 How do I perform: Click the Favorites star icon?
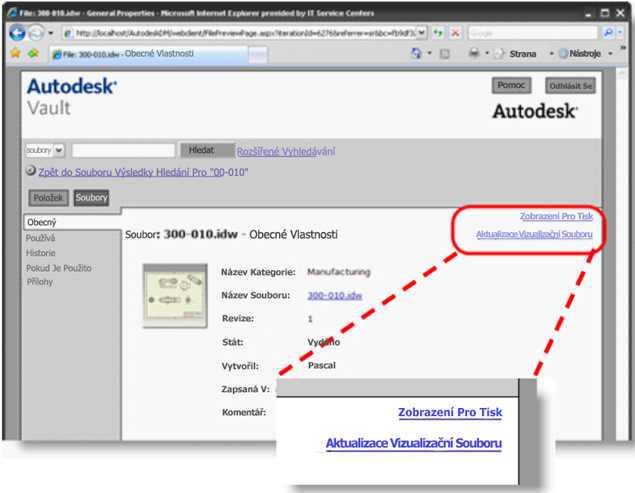15,53
